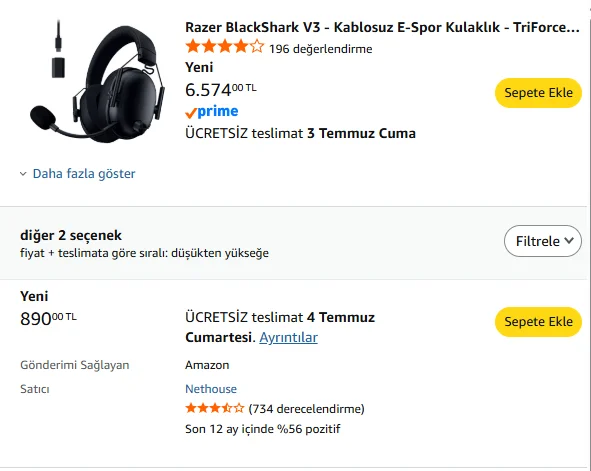Click the chevron beside Daha fazla göster

click(x=23, y=174)
